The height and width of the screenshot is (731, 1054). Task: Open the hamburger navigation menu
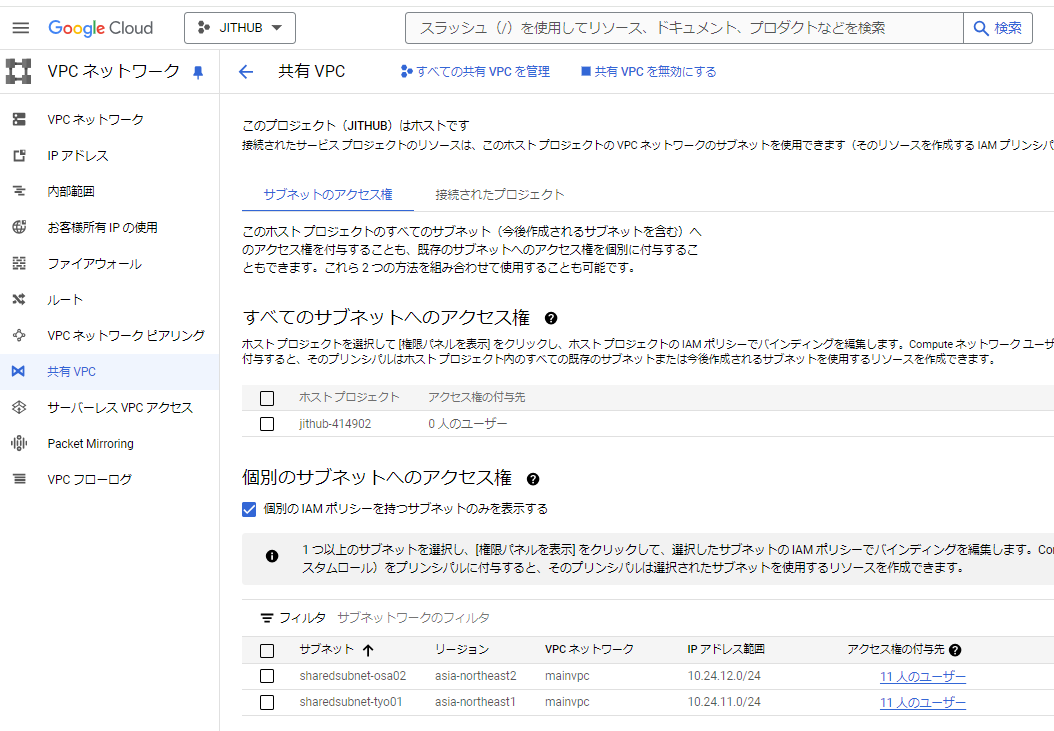[21, 28]
